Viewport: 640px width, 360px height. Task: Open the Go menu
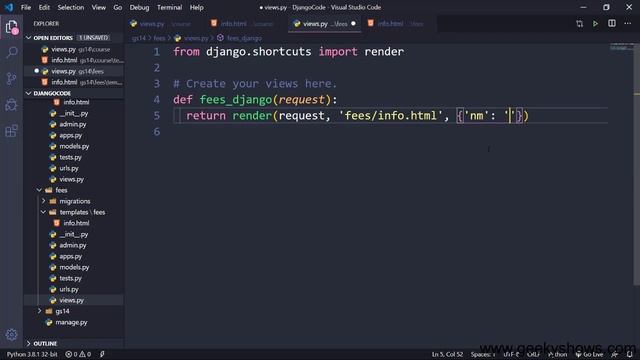click(118, 7)
